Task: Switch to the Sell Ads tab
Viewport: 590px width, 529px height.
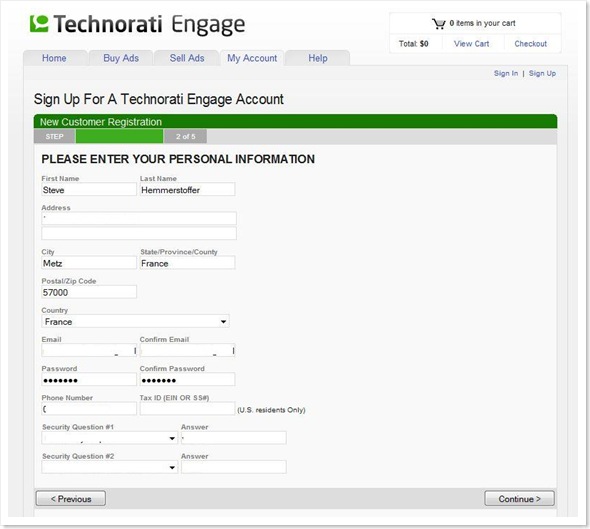Action: [x=187, y=58]
